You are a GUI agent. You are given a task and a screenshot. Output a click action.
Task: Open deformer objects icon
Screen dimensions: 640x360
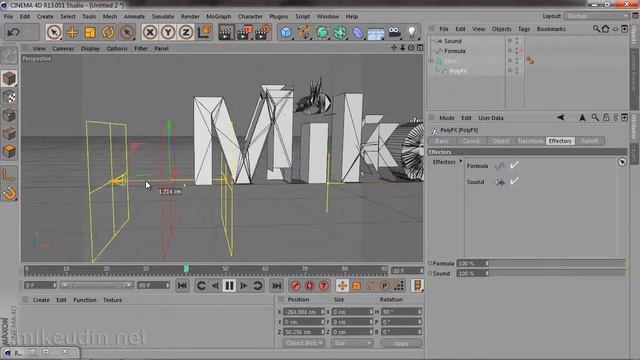358,32
